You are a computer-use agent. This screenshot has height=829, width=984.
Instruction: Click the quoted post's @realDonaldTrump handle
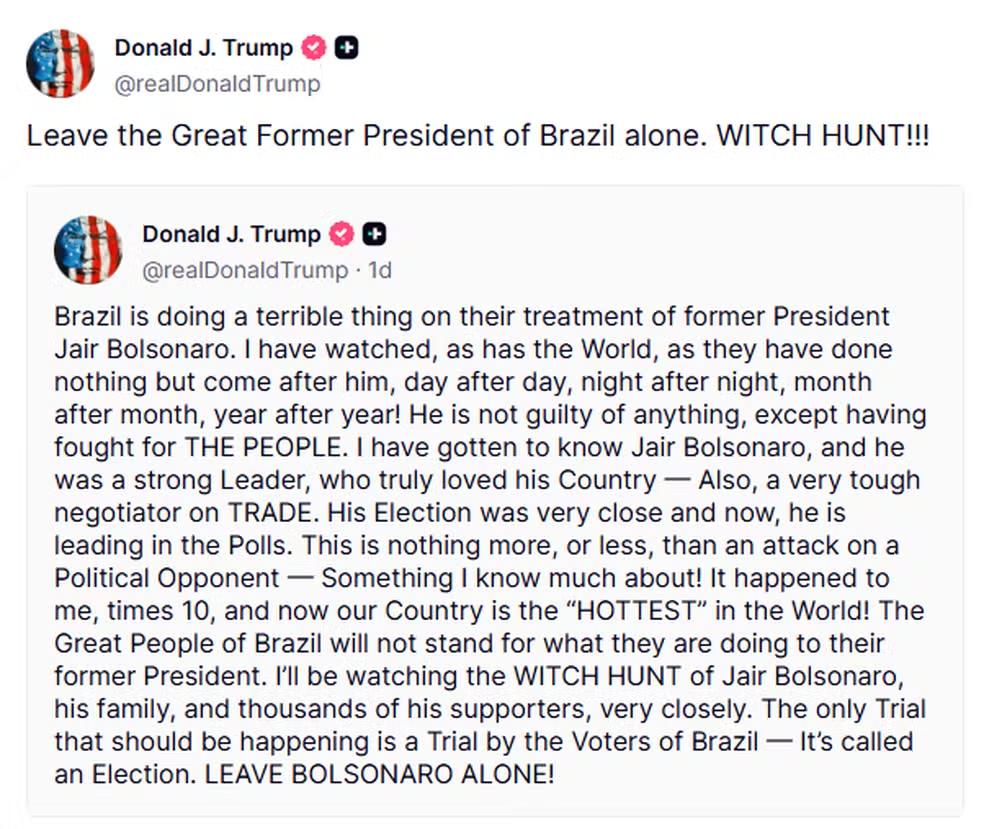tap(245, 270)
